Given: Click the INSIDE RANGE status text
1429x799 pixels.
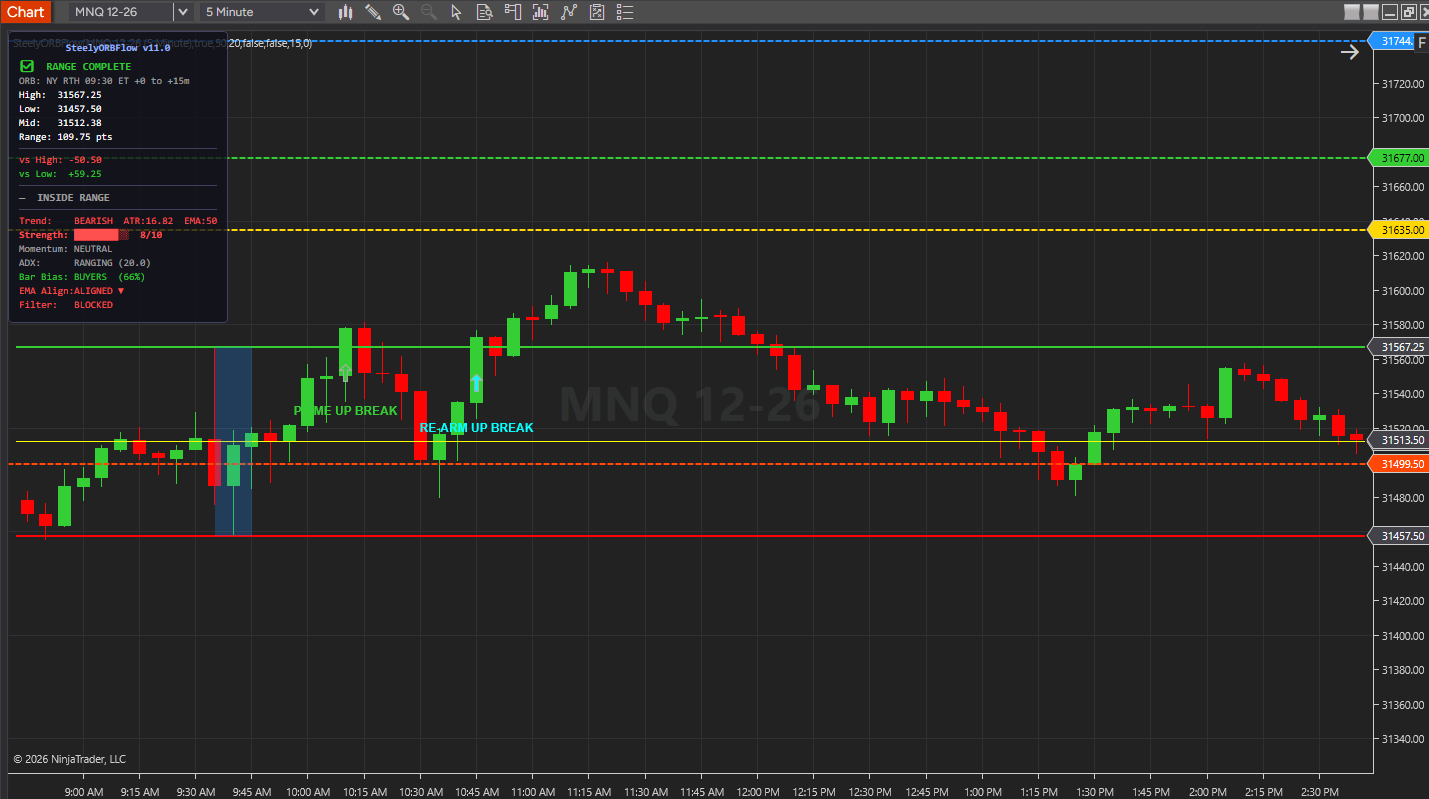Looking at the screenshot, I should pos(74,198).
